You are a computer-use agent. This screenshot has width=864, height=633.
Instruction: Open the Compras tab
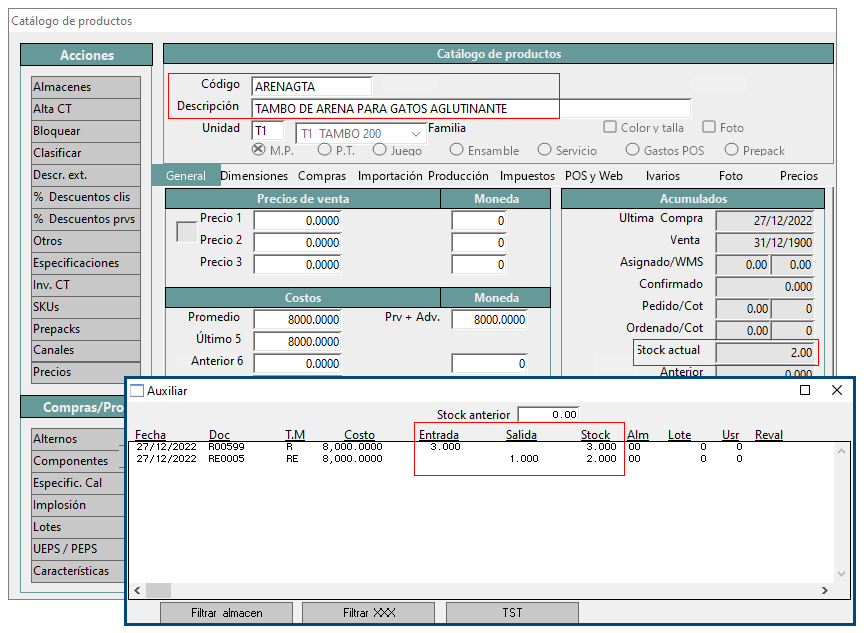tap(322, 176)
